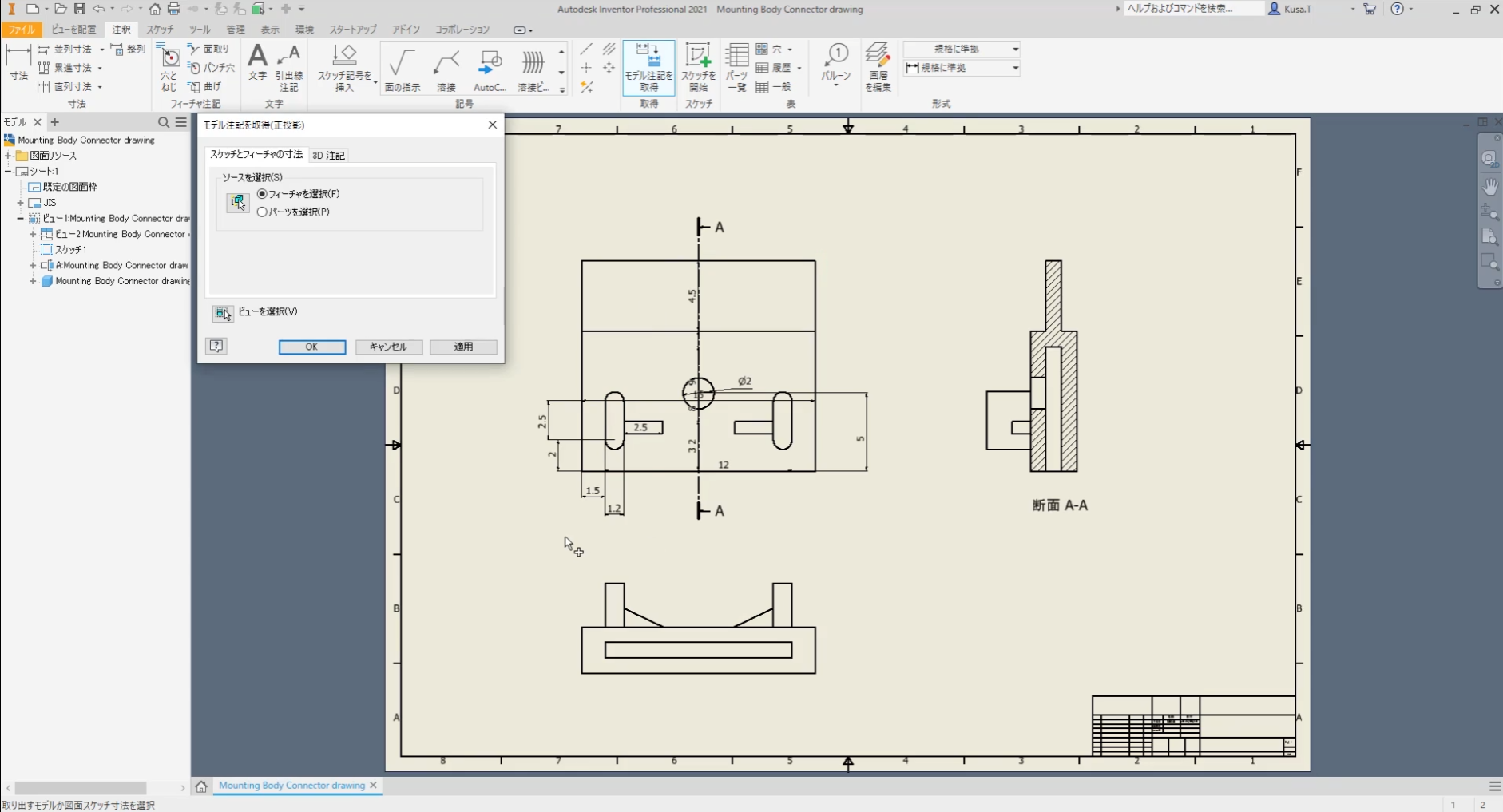
Task: Click モデル注記を取得 retrieve model annotations
Action: (648, 68)
